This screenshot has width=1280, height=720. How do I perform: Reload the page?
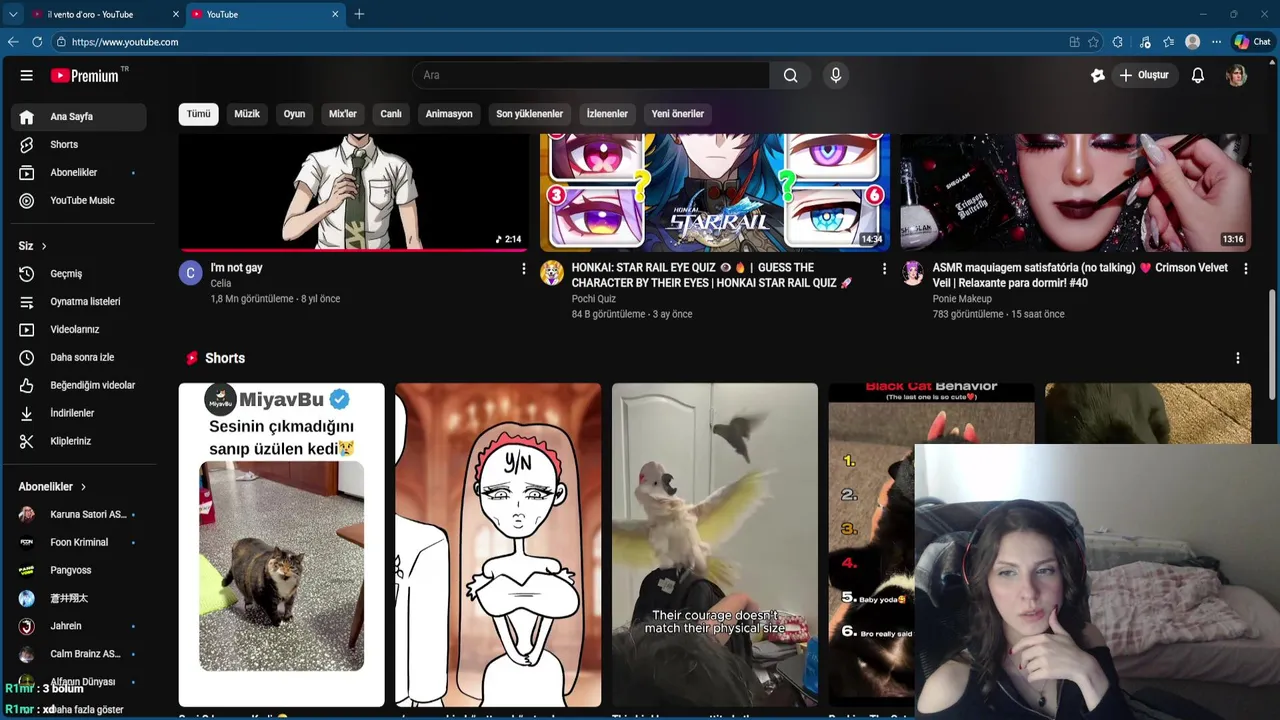point(37,42)
